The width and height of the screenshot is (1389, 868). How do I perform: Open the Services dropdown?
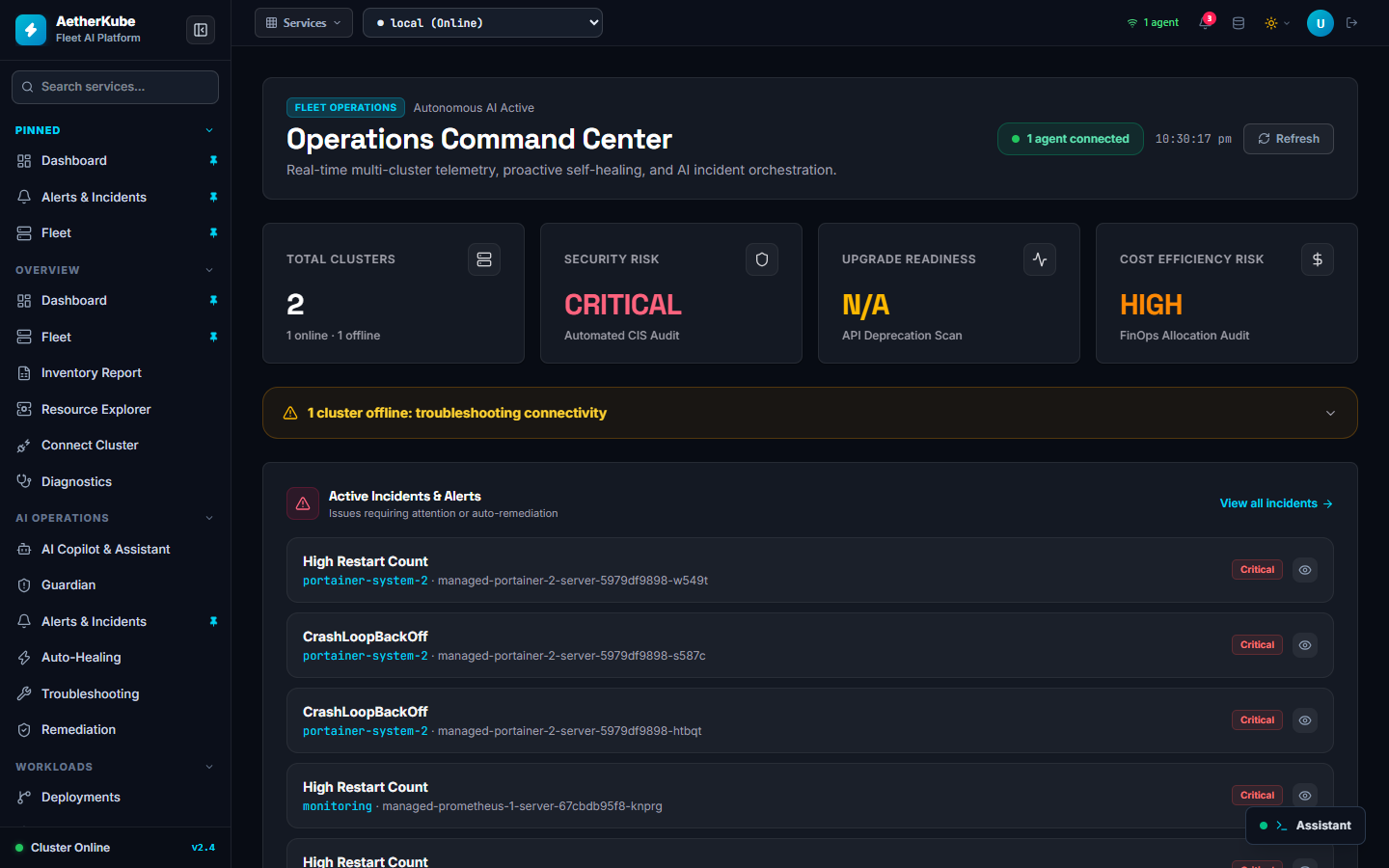tap(304, 23)
